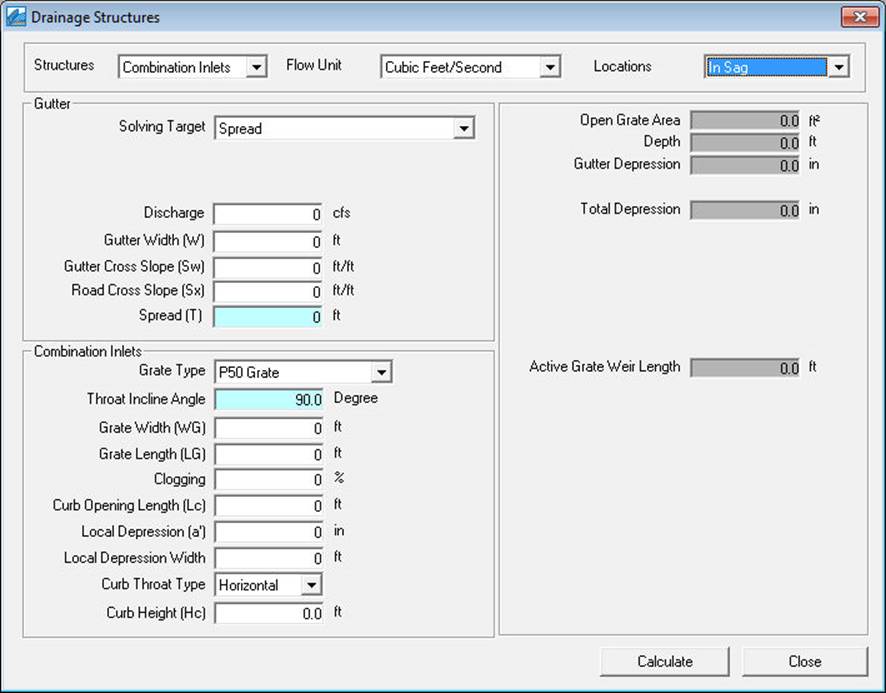Viewport: 886px width, 693px height.
Task: Click inside the Discharge input field
Action: (x=265, y=213)
